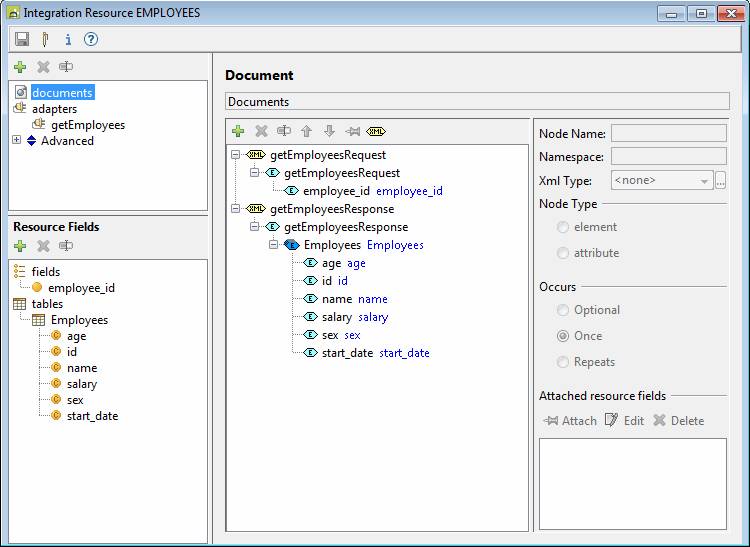Open the Xml Type dropdown
This screenshot has width=750, height=547.
pyautogui.click(x=705, y=181)
